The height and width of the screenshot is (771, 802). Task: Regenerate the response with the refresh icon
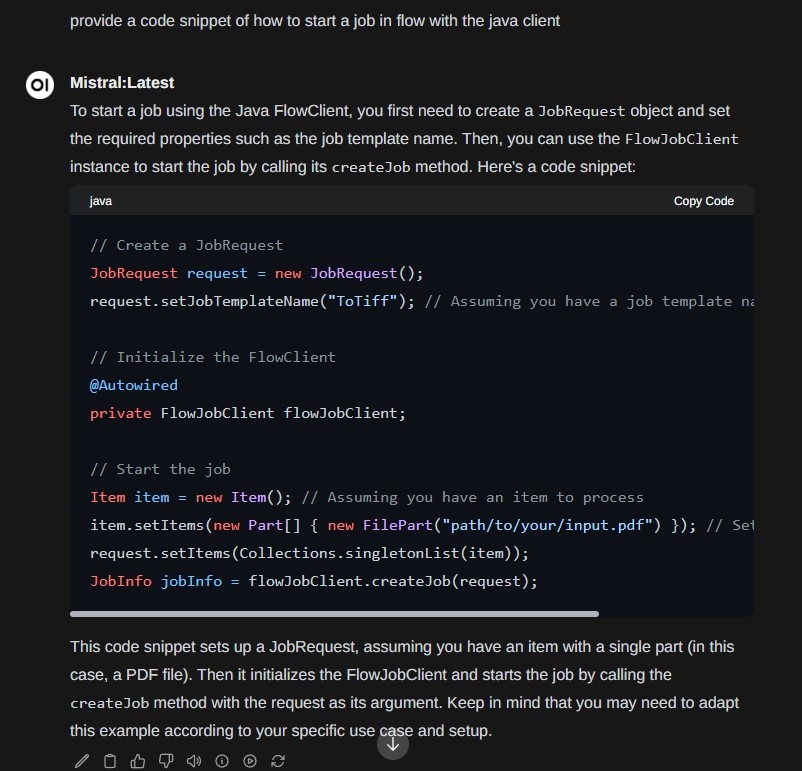(277, 760)
